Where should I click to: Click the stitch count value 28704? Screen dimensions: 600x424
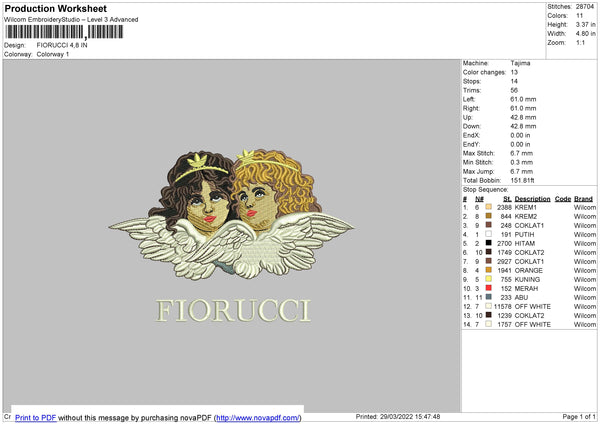pyautogui.click(x=585, y=7)
